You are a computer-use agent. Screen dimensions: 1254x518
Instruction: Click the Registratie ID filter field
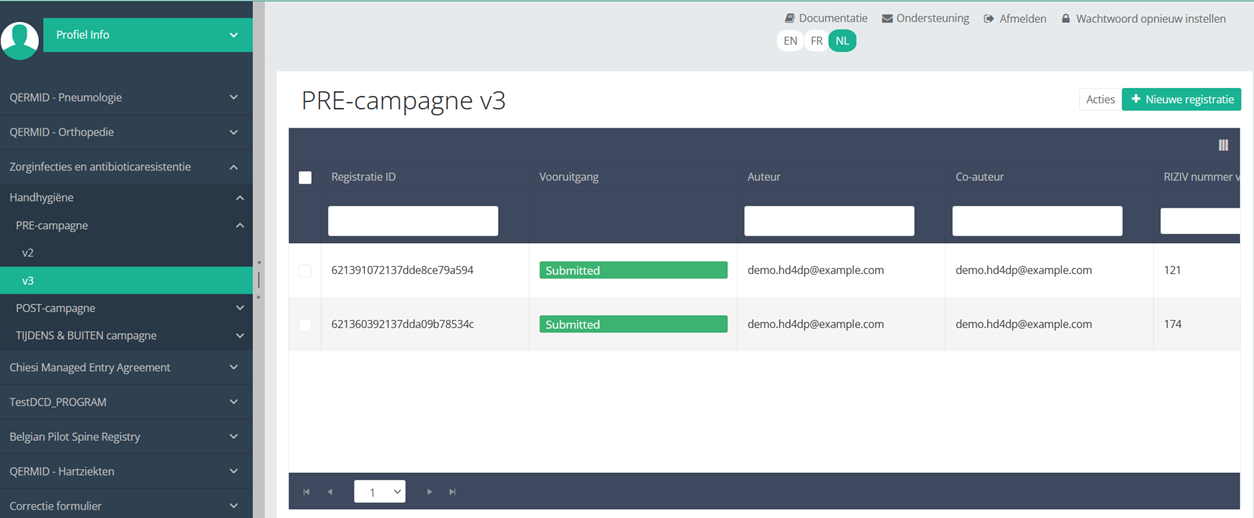[413, 221]
